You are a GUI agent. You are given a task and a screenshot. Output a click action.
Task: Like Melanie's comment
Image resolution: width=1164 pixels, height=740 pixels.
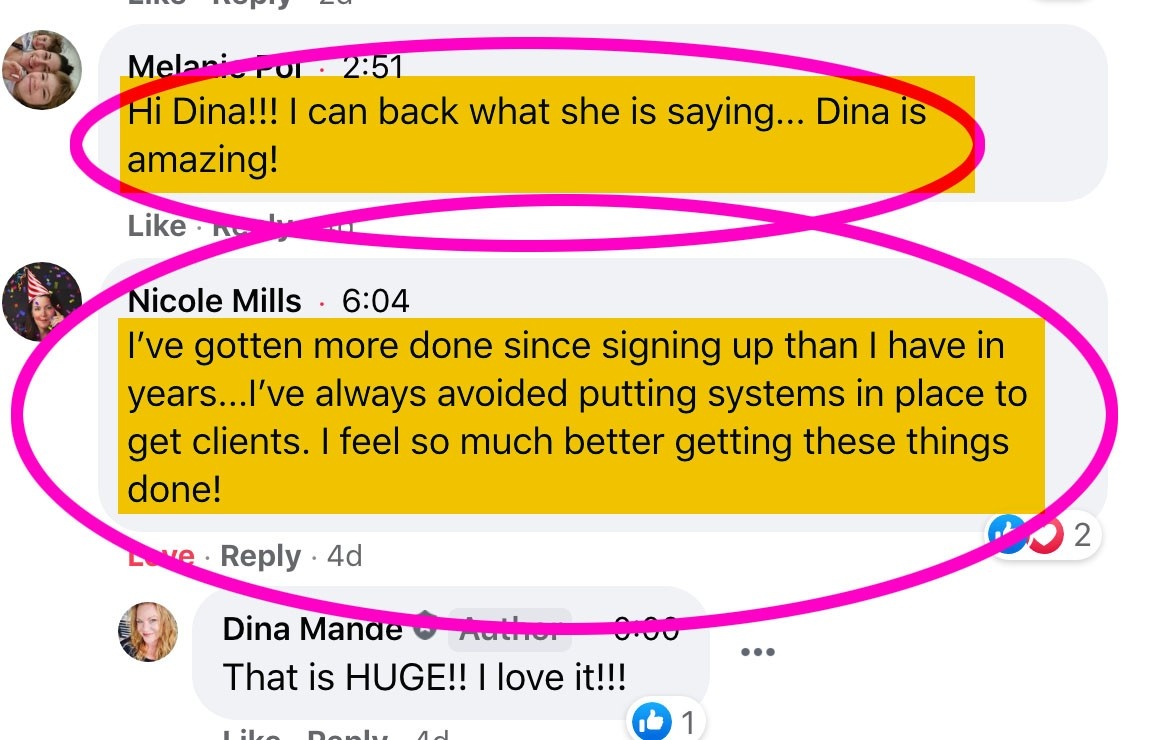(x=157, y=226)
